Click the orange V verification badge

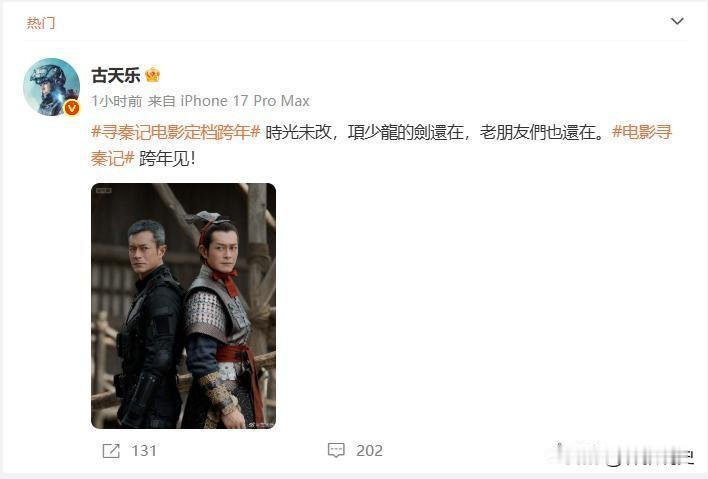[x=71, y=107]
